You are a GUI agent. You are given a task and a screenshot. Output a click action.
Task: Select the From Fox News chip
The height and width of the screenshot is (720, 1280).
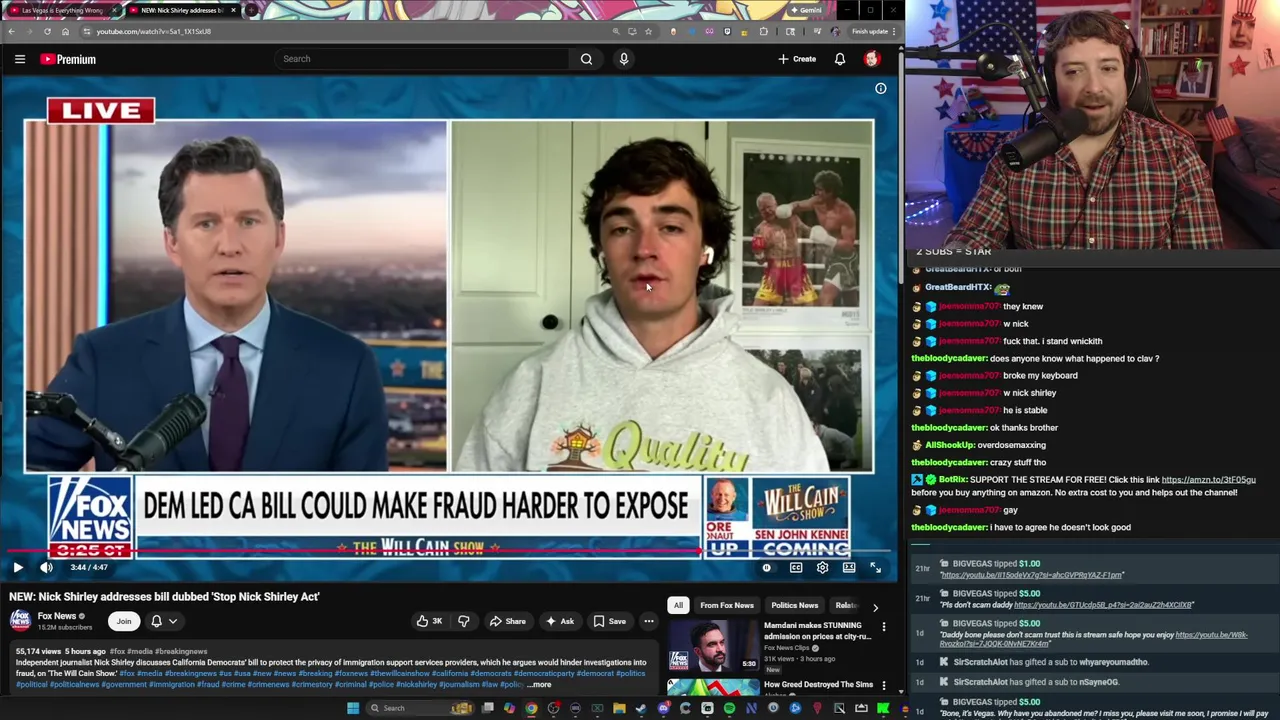[727, 605]
